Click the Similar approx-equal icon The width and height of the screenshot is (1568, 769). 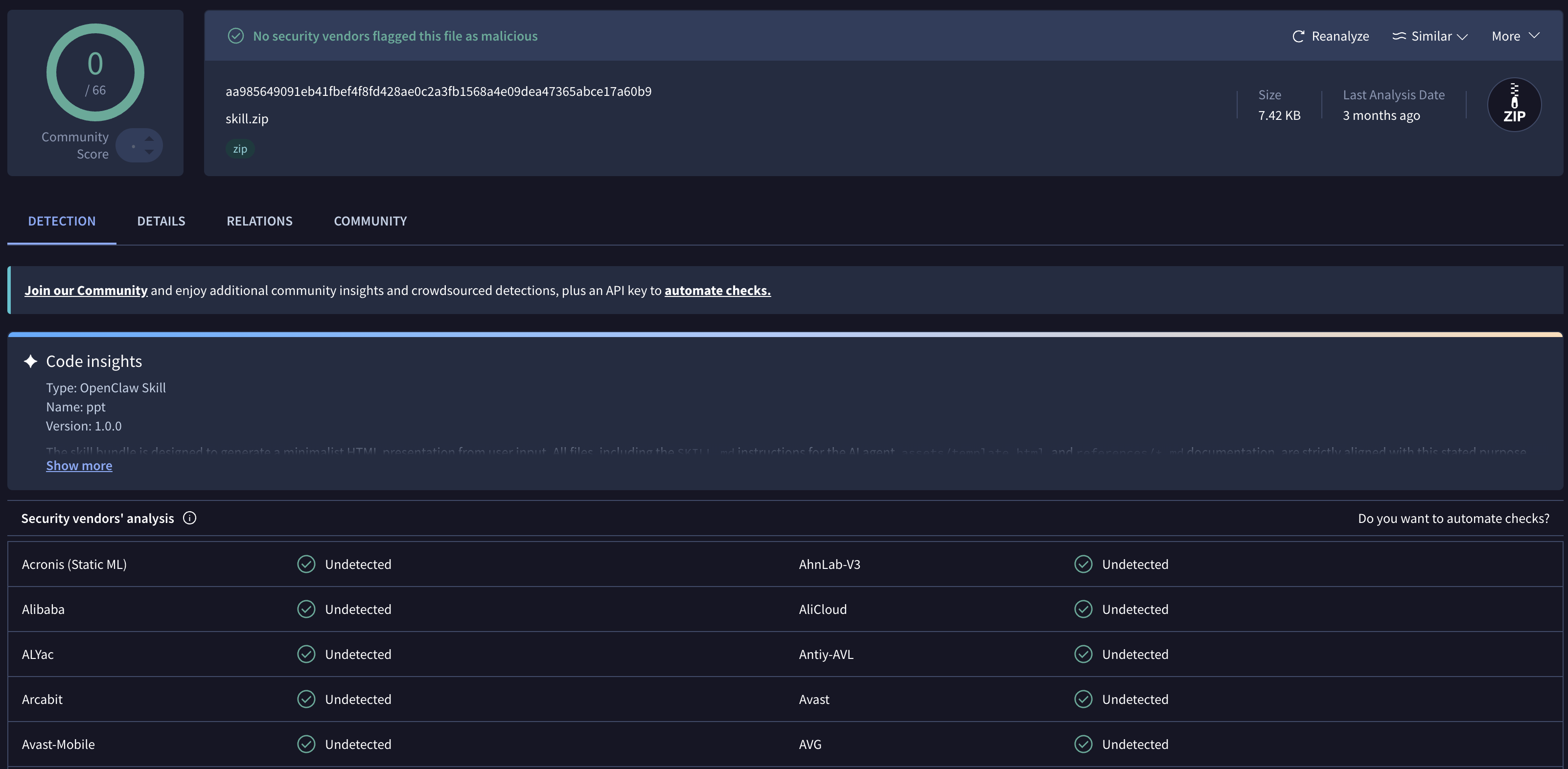(x=1399, y=36)
